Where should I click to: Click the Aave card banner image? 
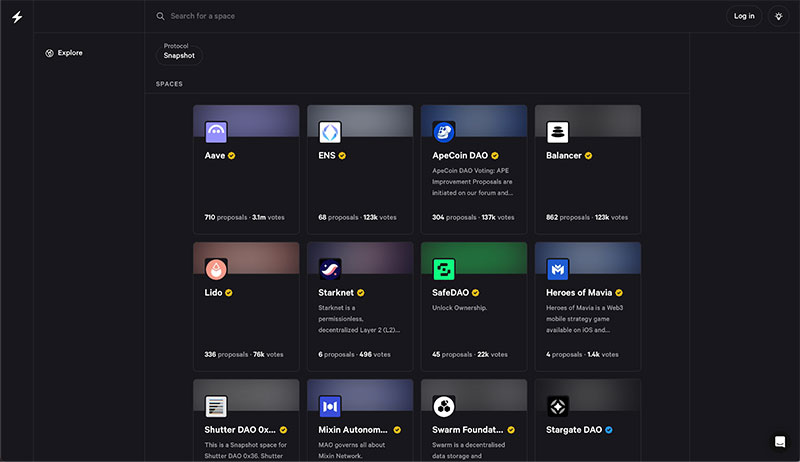(x=246, y=121)
